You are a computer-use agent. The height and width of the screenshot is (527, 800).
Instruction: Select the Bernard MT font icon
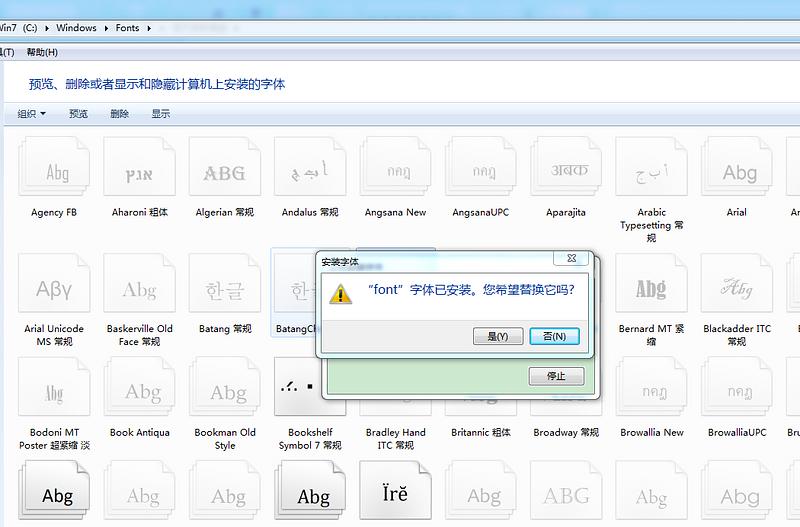652,283
